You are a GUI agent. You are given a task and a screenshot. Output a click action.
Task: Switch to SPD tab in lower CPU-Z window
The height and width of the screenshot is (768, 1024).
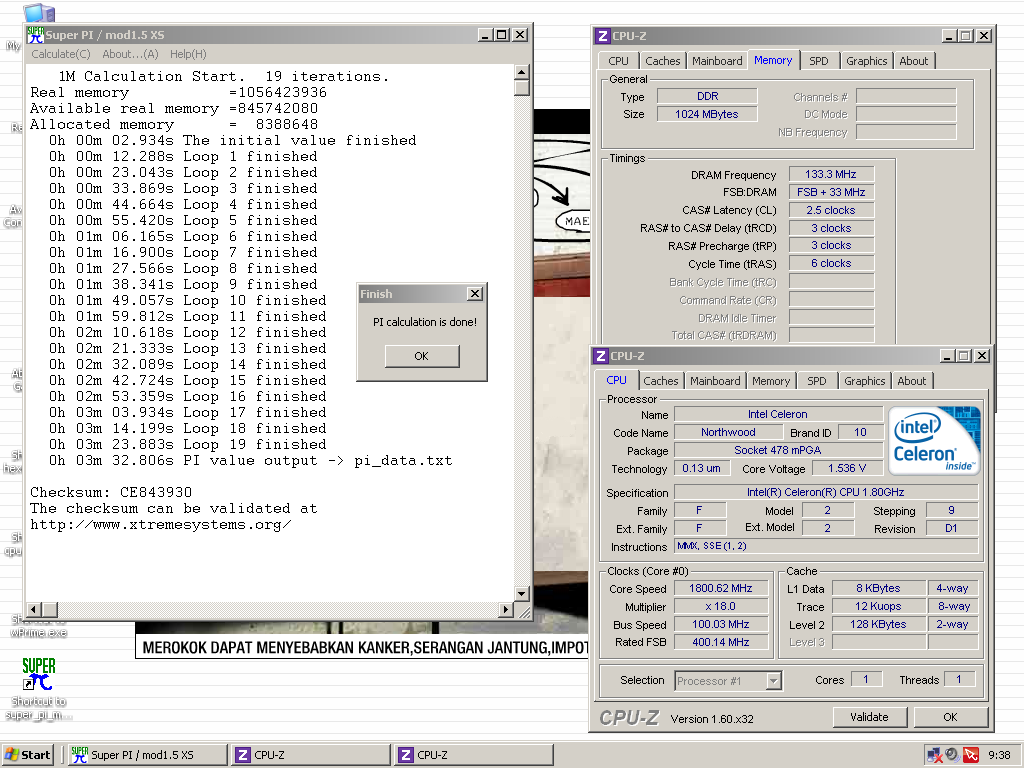pyautogui.click(x=816, y=381)
